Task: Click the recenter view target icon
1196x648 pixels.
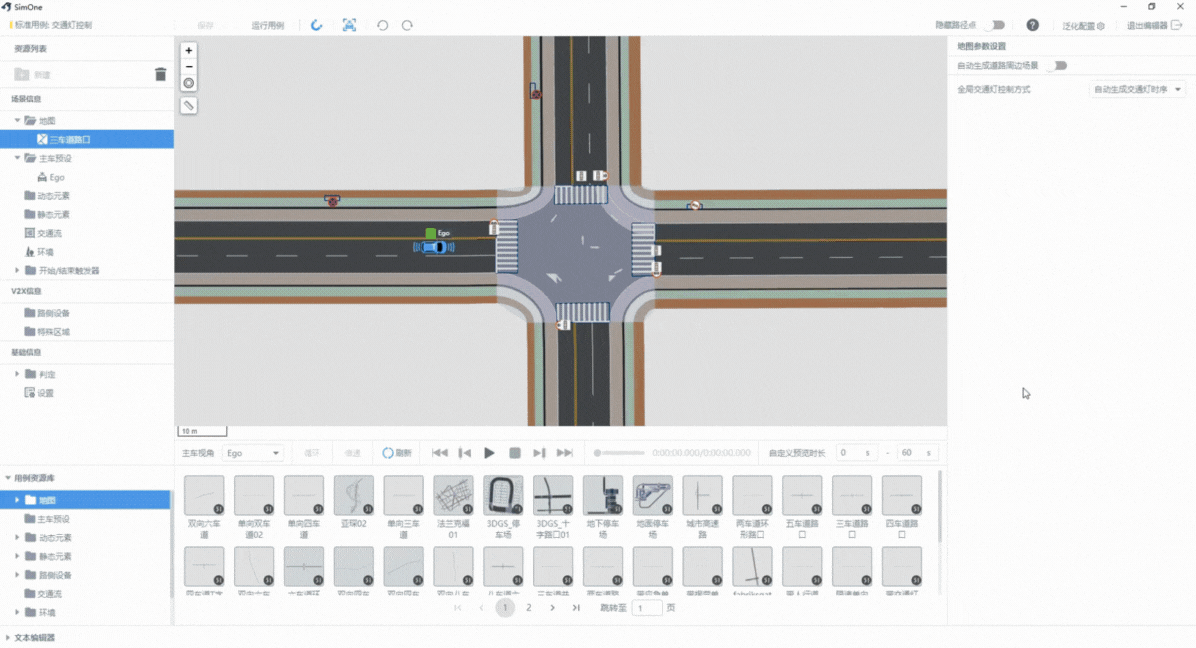Action: click(x=189, y=83)
